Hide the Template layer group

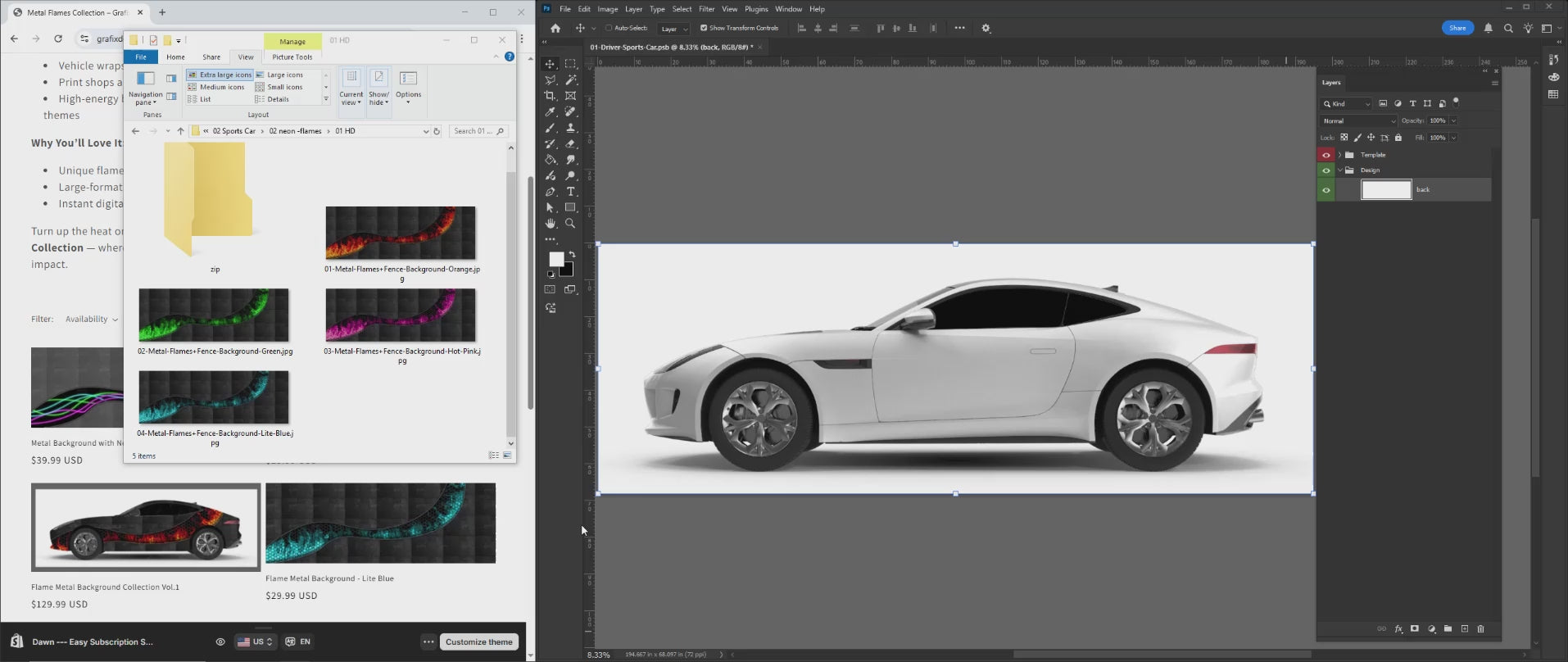tap(1326, 155)
